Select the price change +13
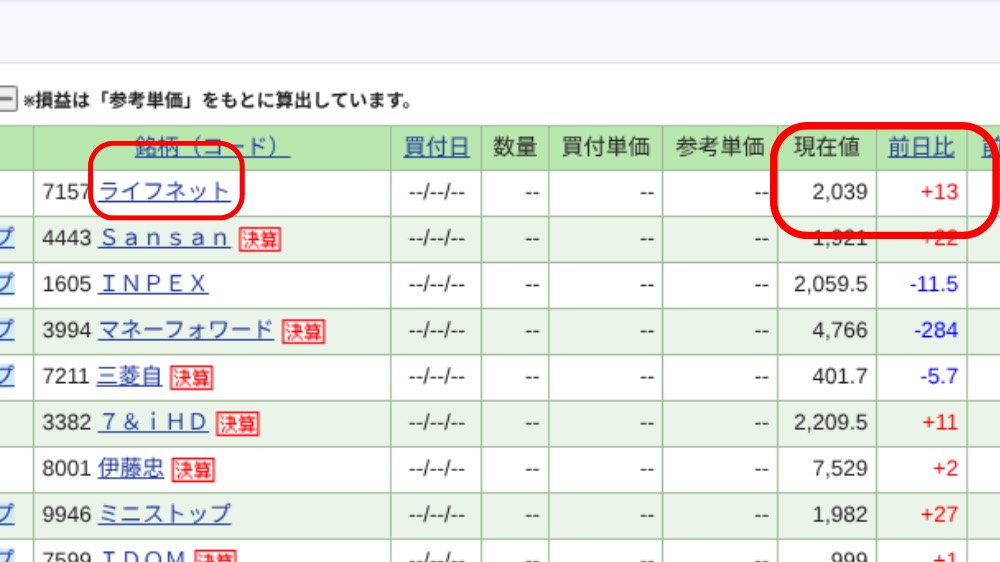Viewport: 1000px width, 562px height. point(939,191)
